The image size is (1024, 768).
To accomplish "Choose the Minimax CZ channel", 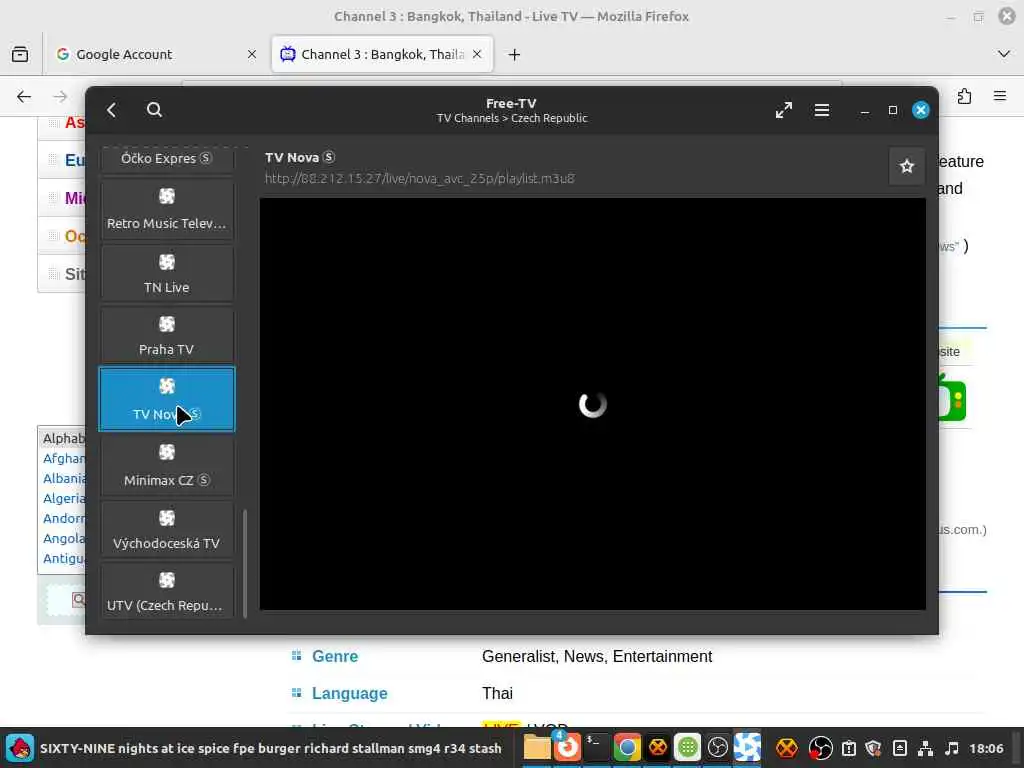I will click(x=167, y=466).
